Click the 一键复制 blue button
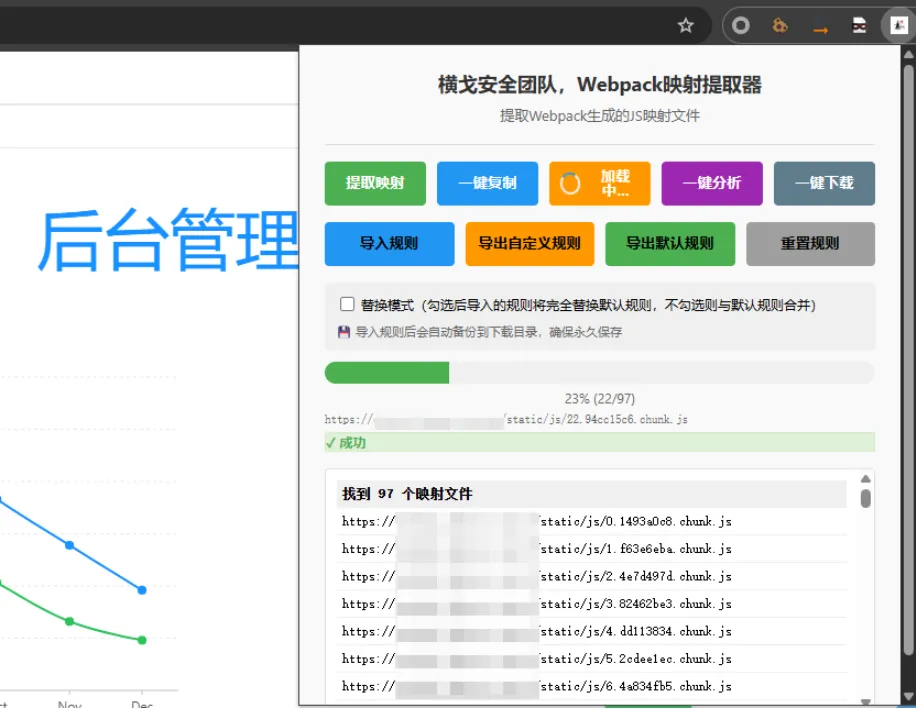The image size is (916, 709). [487, 183]
